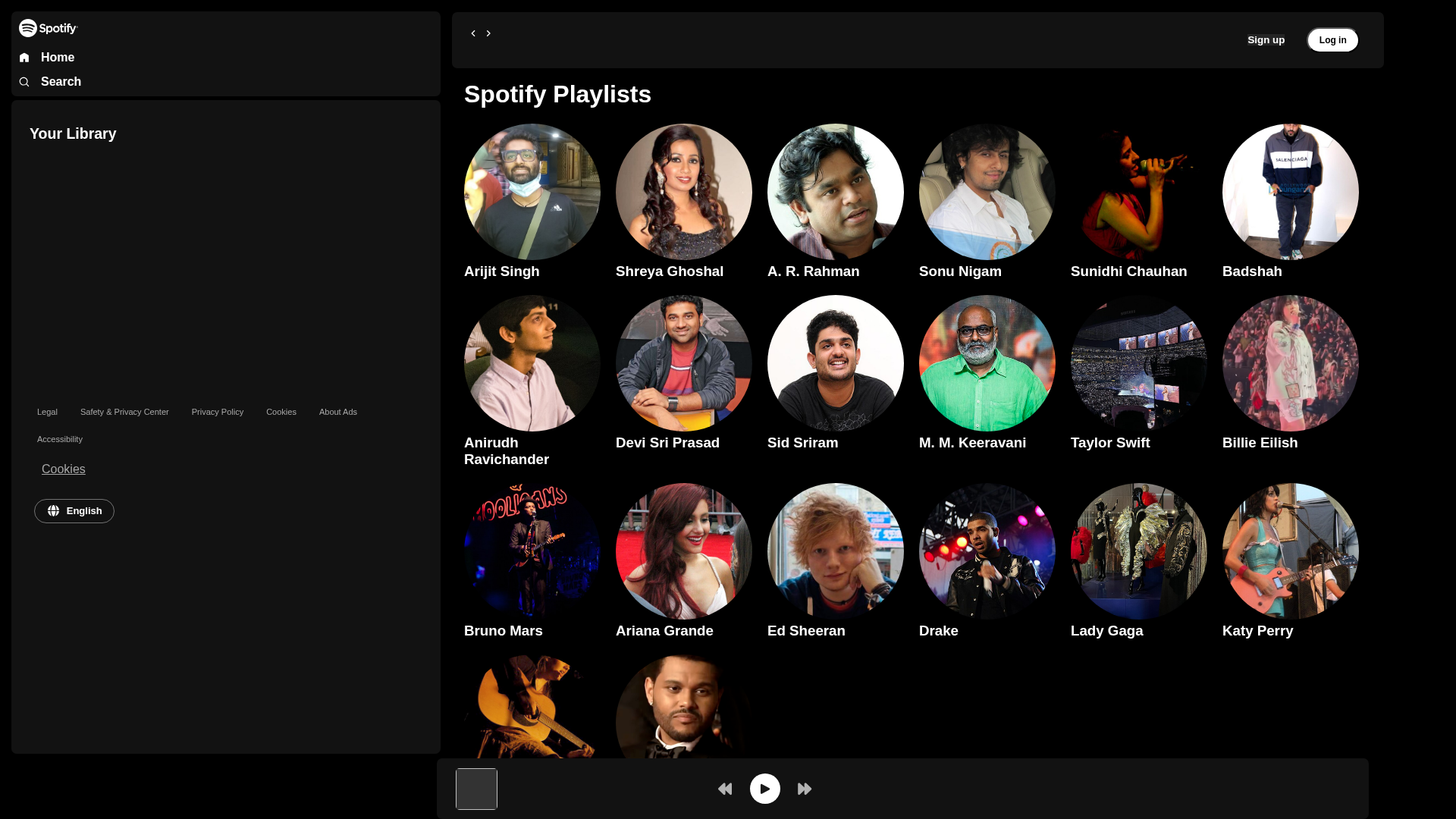Open M. M. Keeravani playlist photo
1456x819 pixels.
point(987,363)
